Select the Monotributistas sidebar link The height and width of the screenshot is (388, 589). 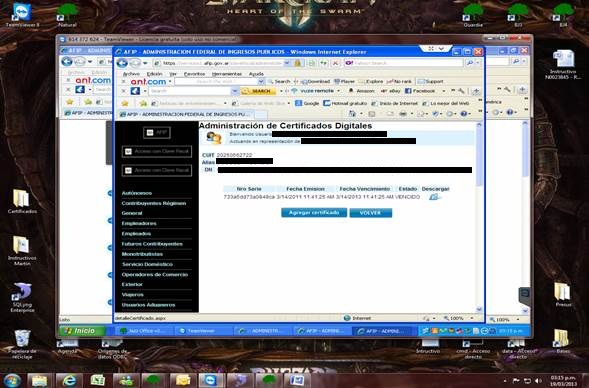tap(142, 254)
